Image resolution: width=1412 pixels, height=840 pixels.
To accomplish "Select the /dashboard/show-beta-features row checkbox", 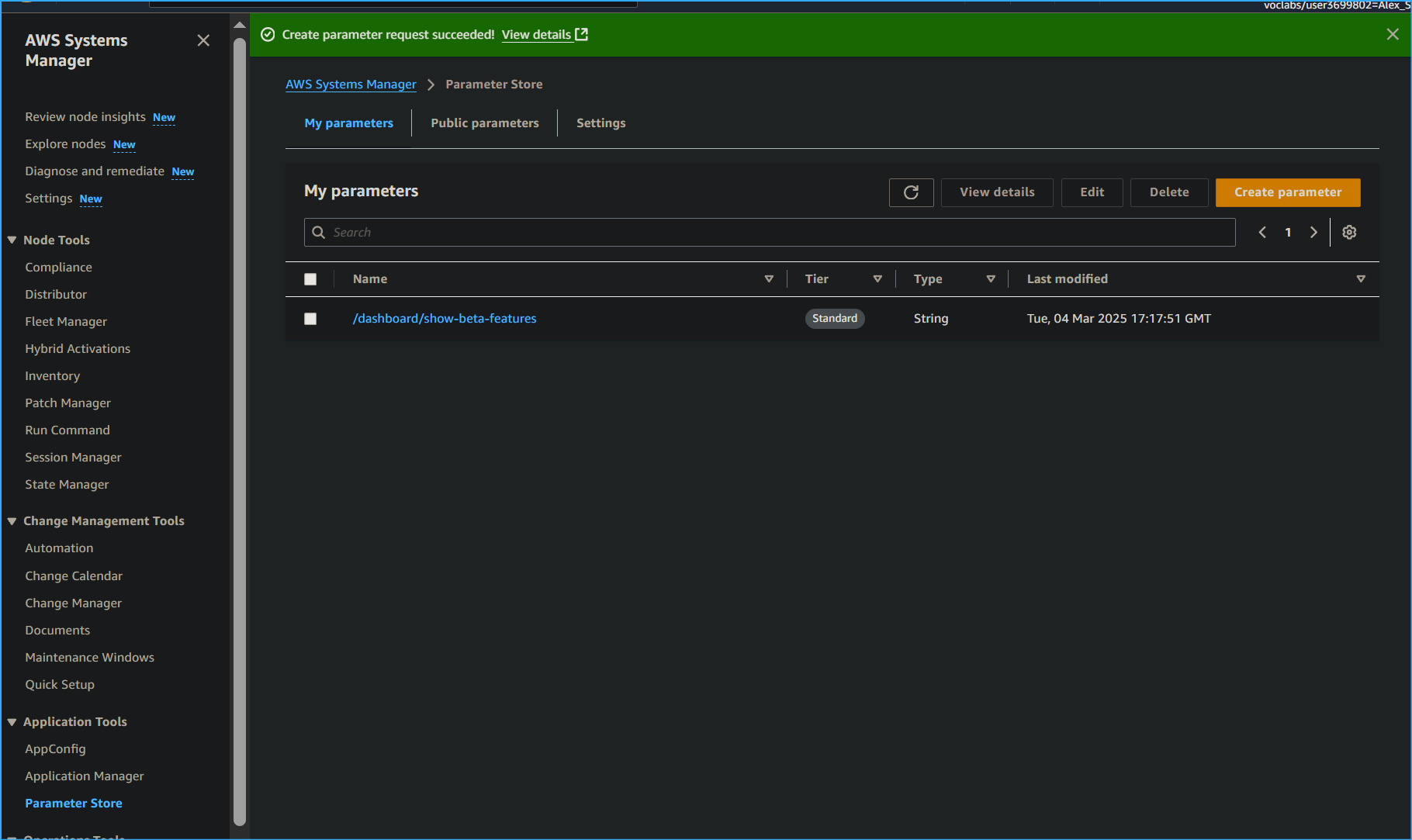I will pyautogui.click(x=310, y=318).
